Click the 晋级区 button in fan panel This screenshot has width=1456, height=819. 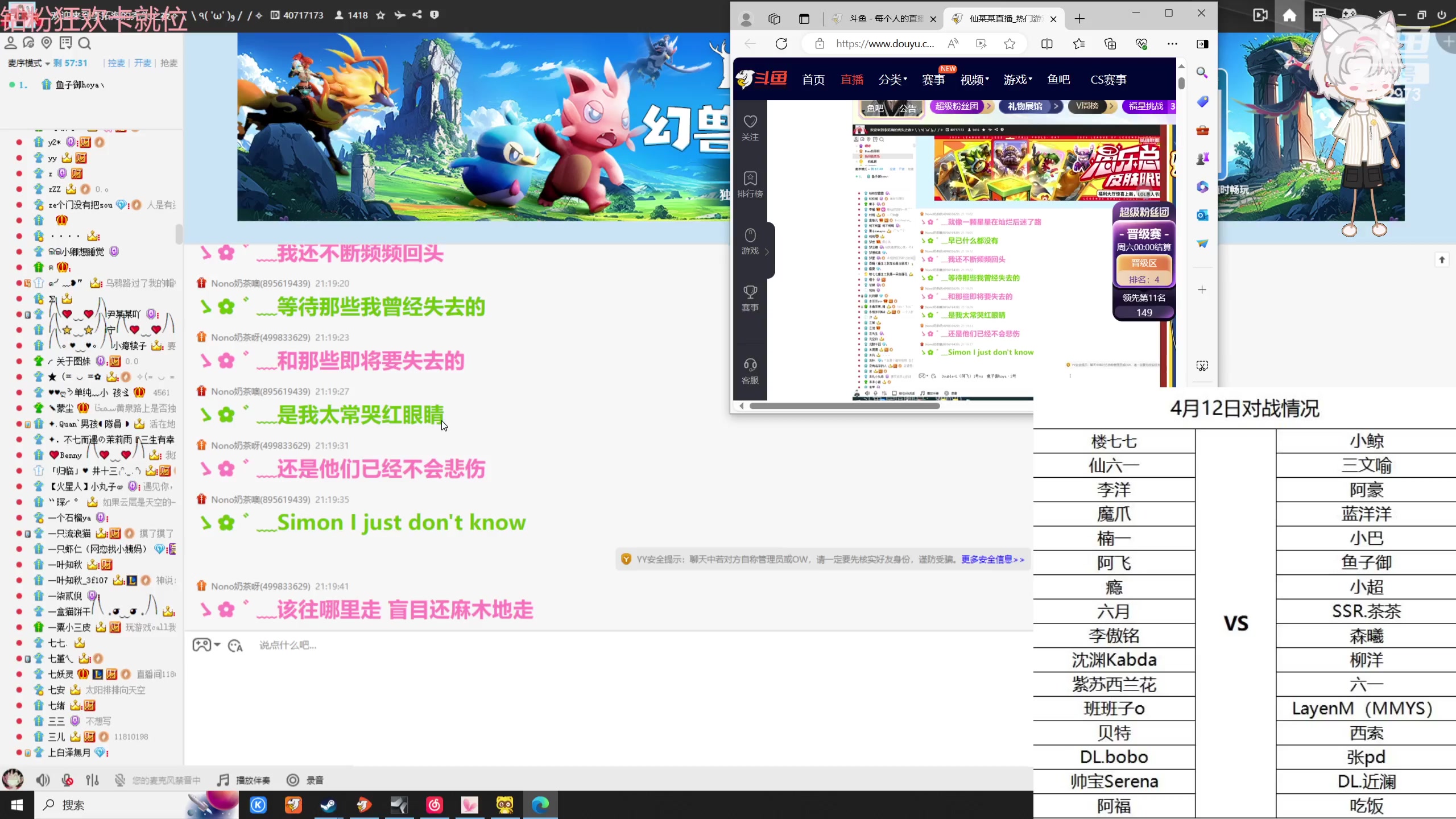click(x=1143, y=263)
